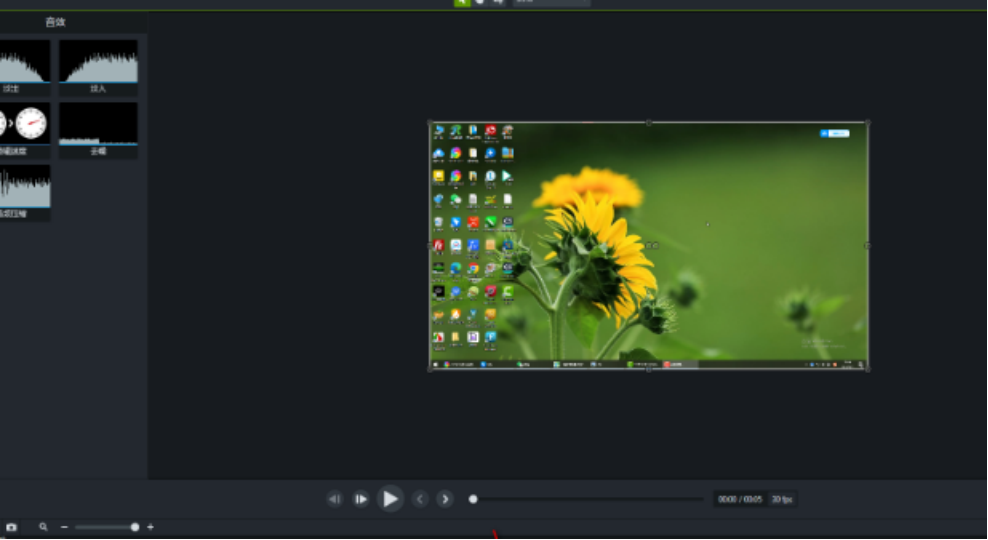Jump to previous media with left chevron
The height and width of the screenshot is (540, 988).
point(420,499)
